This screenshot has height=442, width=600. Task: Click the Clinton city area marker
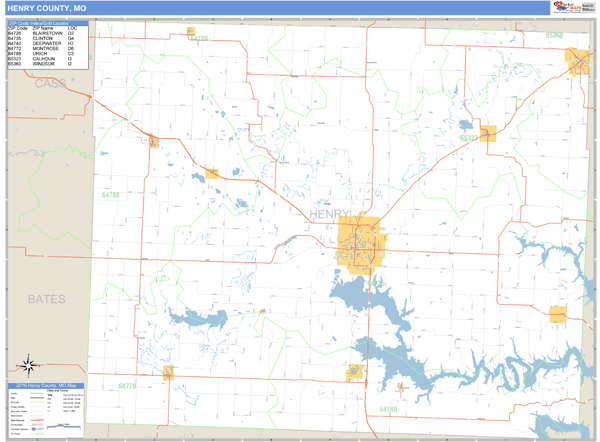pyautogui.click(x=360, y=243)
